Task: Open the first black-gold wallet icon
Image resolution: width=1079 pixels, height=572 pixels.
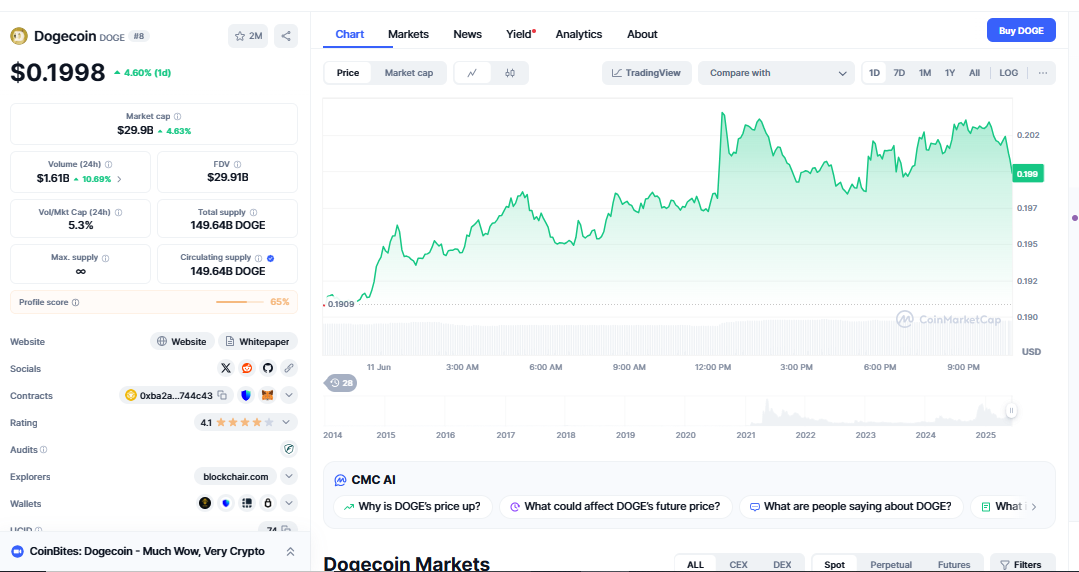Action: click(x=205, y=503)
